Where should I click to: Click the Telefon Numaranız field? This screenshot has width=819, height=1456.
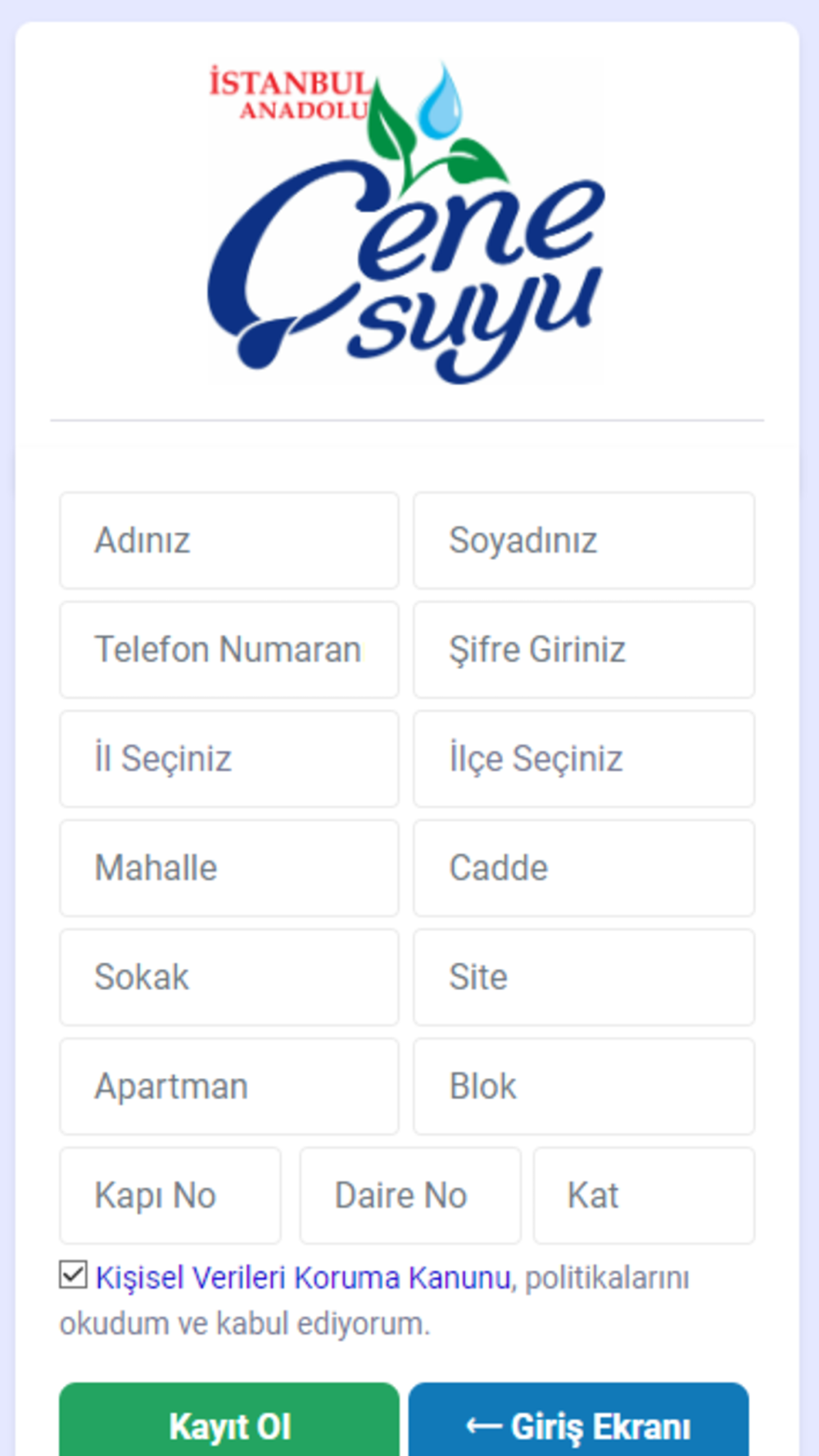[x=229, y=650]
